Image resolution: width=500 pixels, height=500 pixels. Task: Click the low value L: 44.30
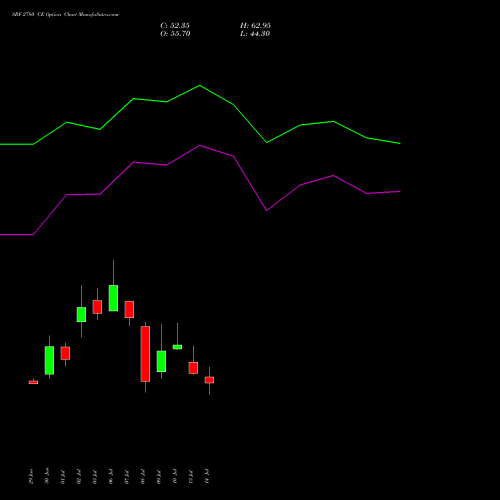click(255, 34)
